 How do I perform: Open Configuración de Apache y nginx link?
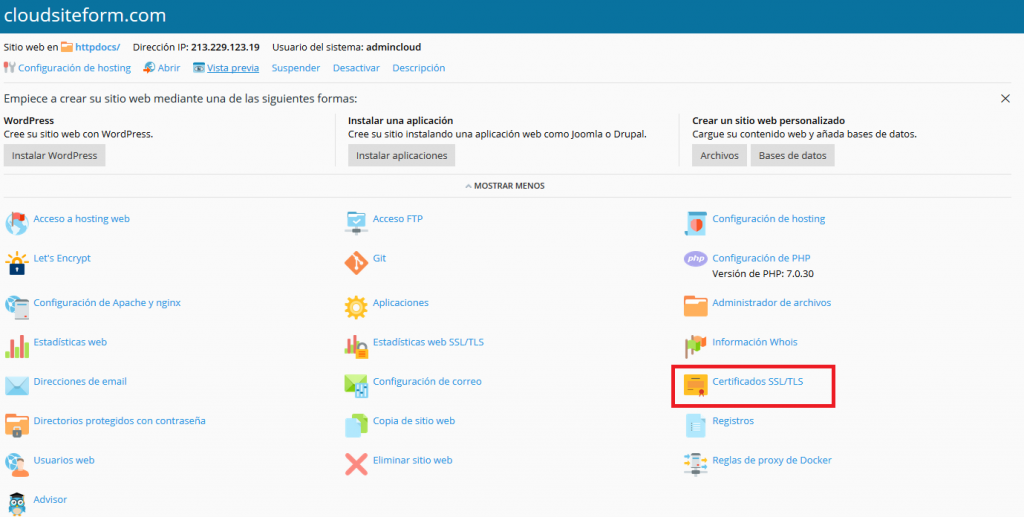107,303
